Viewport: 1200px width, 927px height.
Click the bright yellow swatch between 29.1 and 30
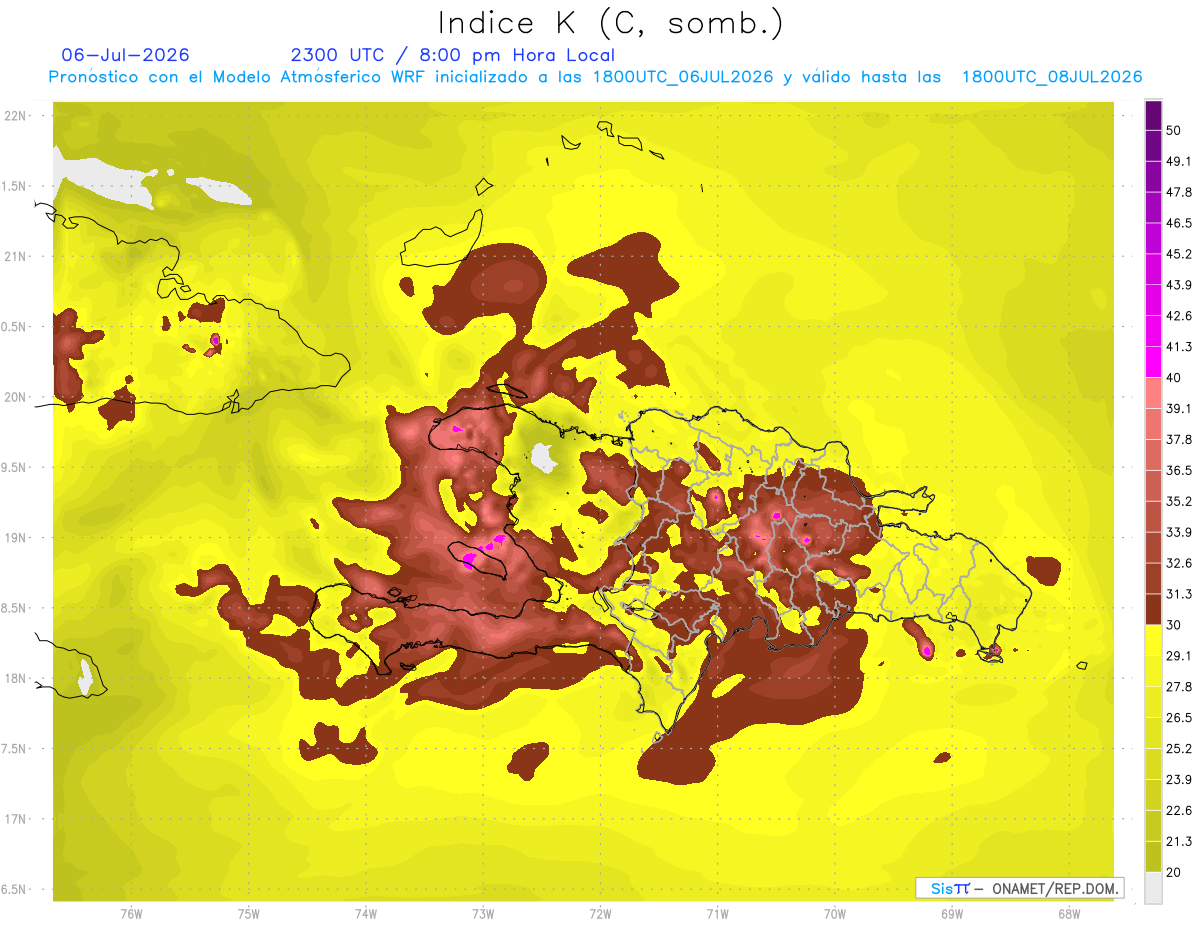point(1153,640)
